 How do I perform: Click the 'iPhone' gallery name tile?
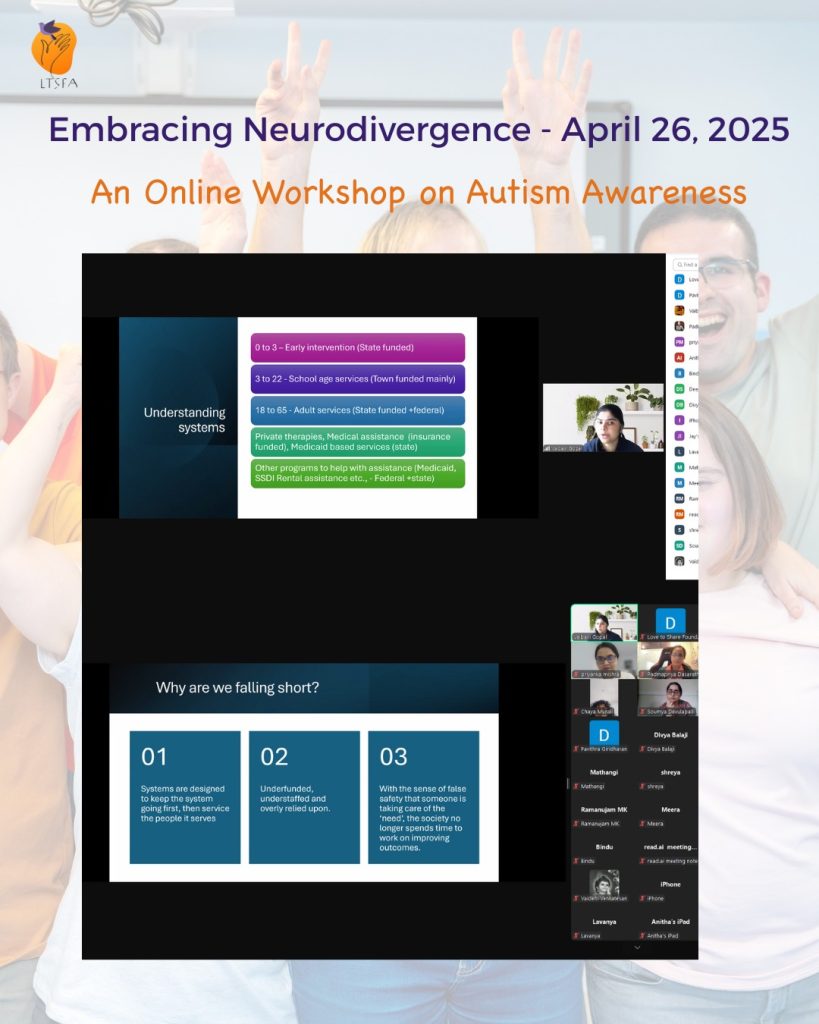pyautogui.click(x=670, y=884)
